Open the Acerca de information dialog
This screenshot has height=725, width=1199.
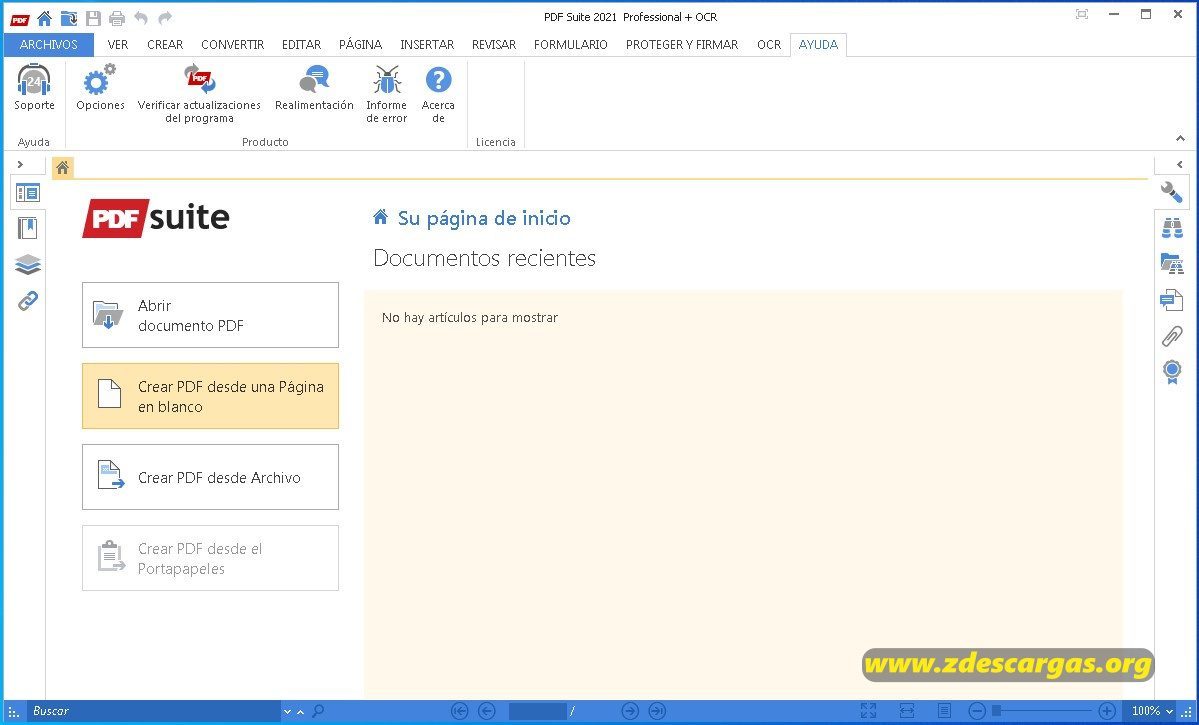pos(438,95)
